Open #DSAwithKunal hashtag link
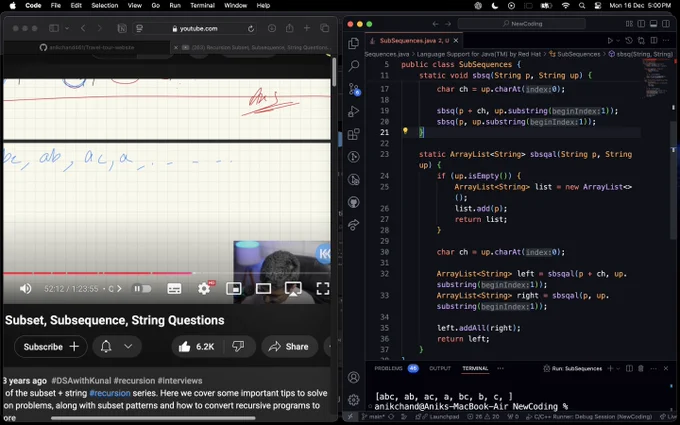 (81, 380)
